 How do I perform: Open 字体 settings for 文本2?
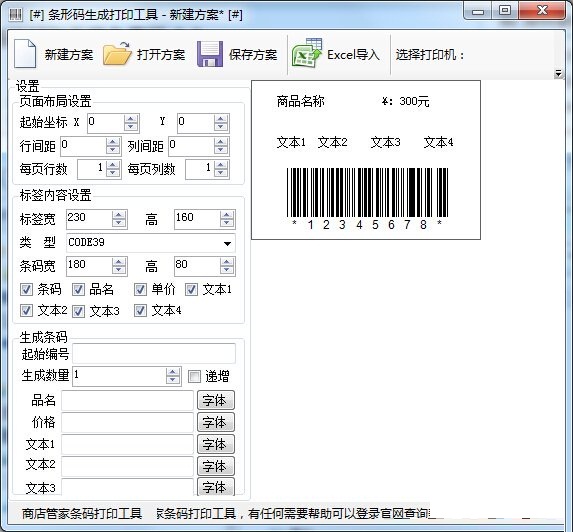point(216,466)
